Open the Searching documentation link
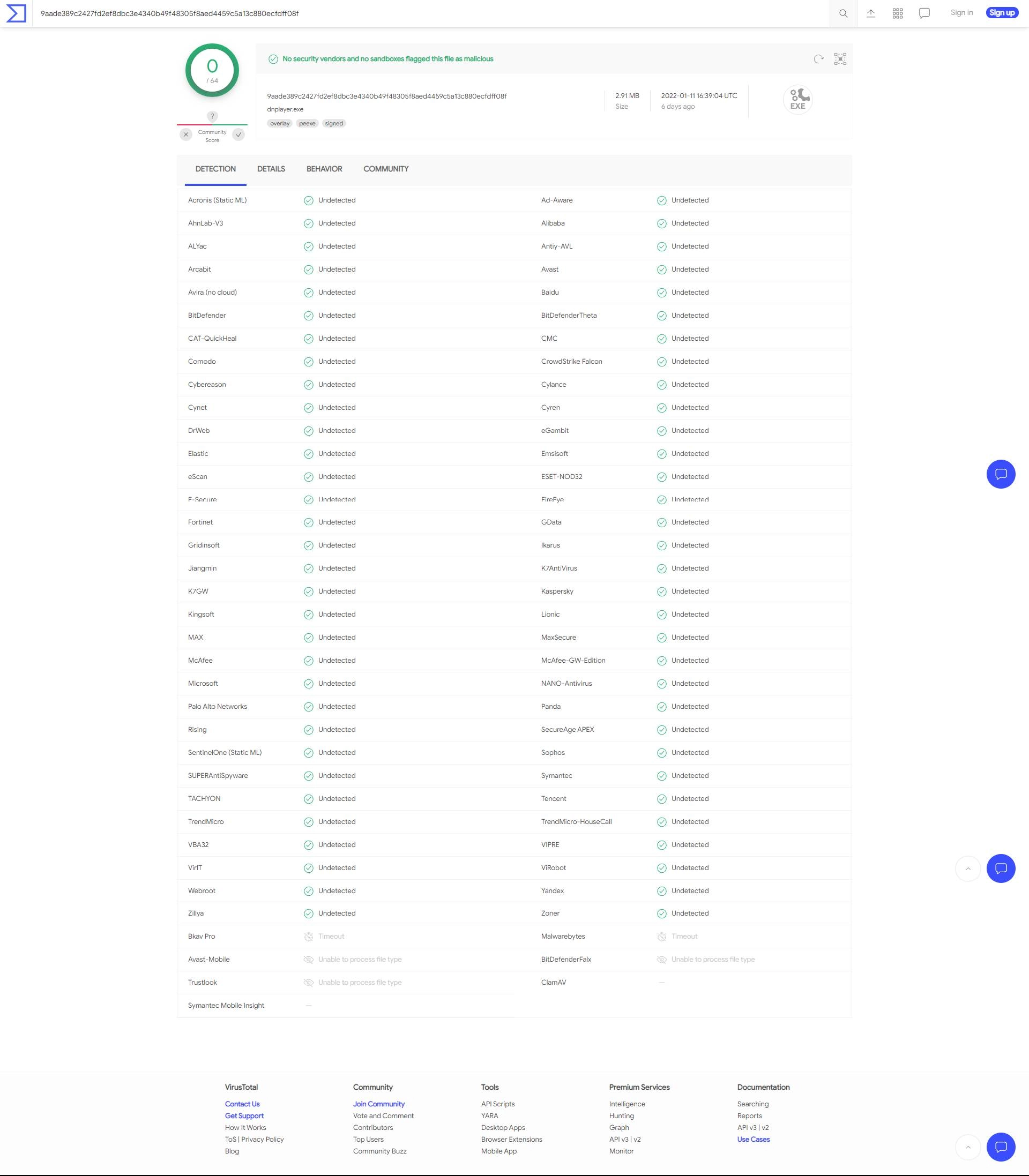1029x1176 pixels. coord(753,1104)
